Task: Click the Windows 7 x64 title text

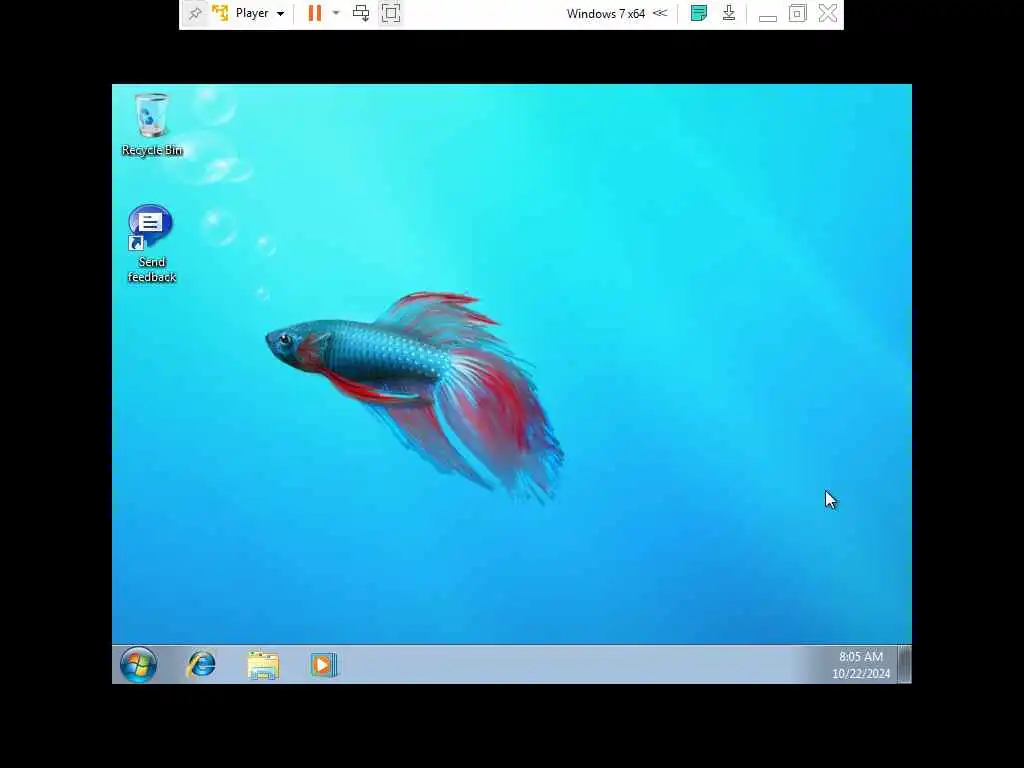Action: pyautogui.click(x=605, y=14)
